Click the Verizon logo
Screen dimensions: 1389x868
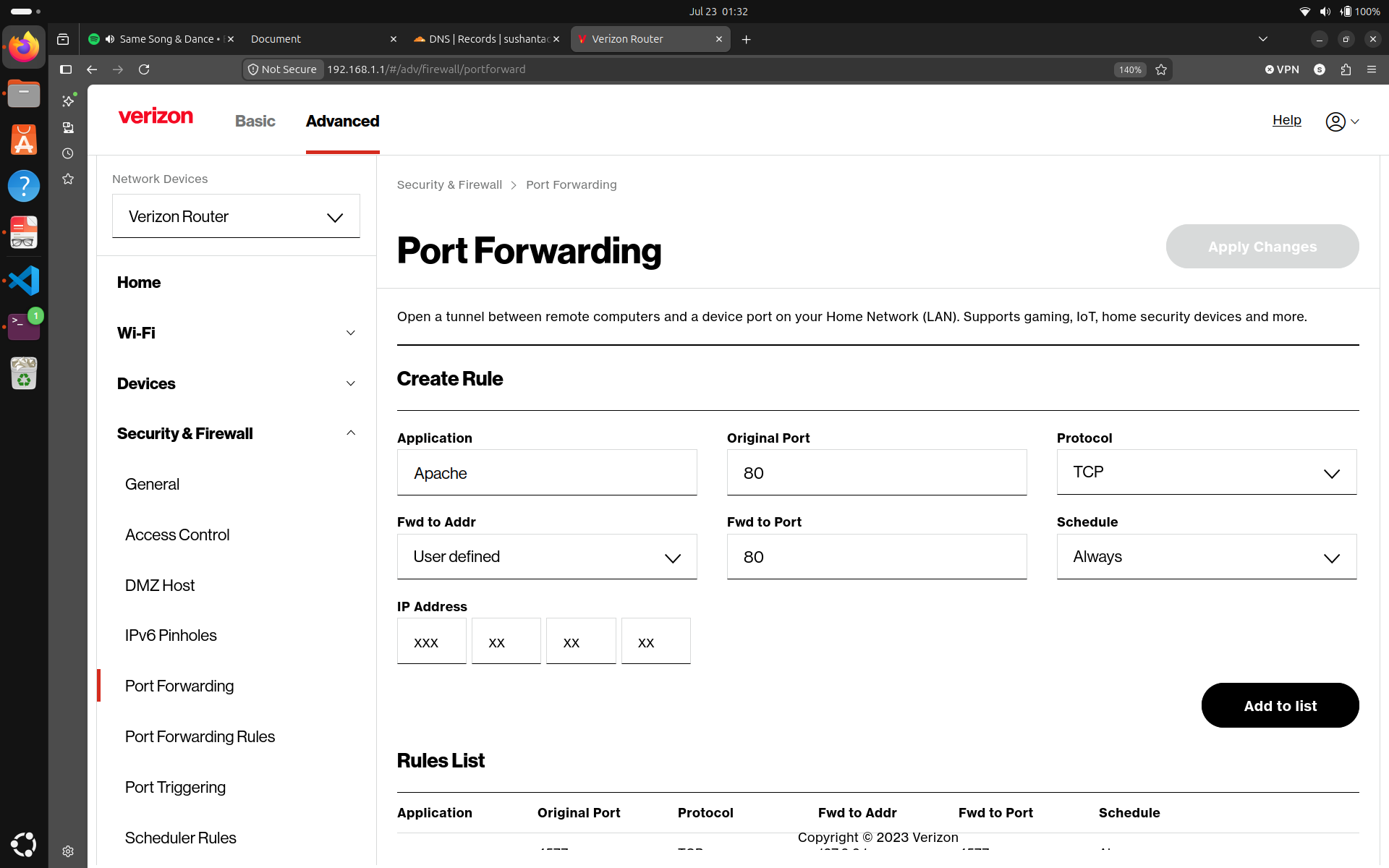tap(156, 116)
